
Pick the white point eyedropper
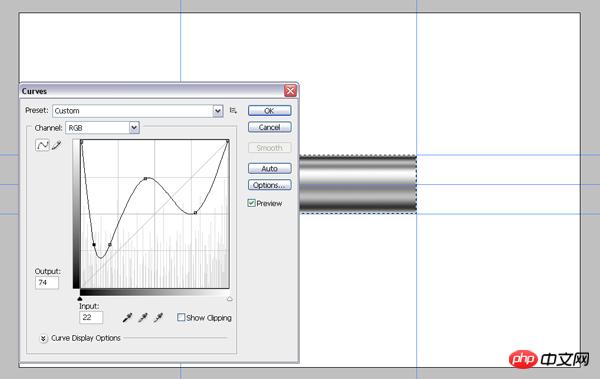158,317
